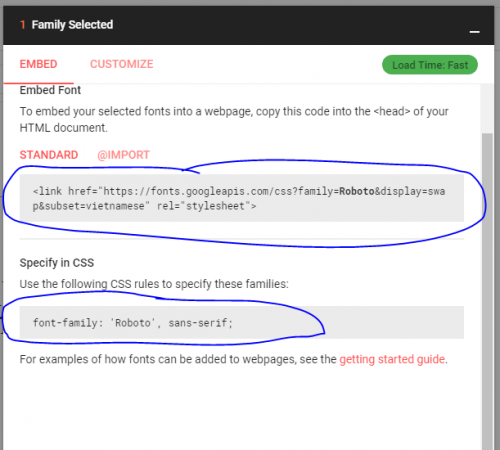This screenshot has height=450, width=500.
Task: Click the Family Selected header title
Action: 72,25
